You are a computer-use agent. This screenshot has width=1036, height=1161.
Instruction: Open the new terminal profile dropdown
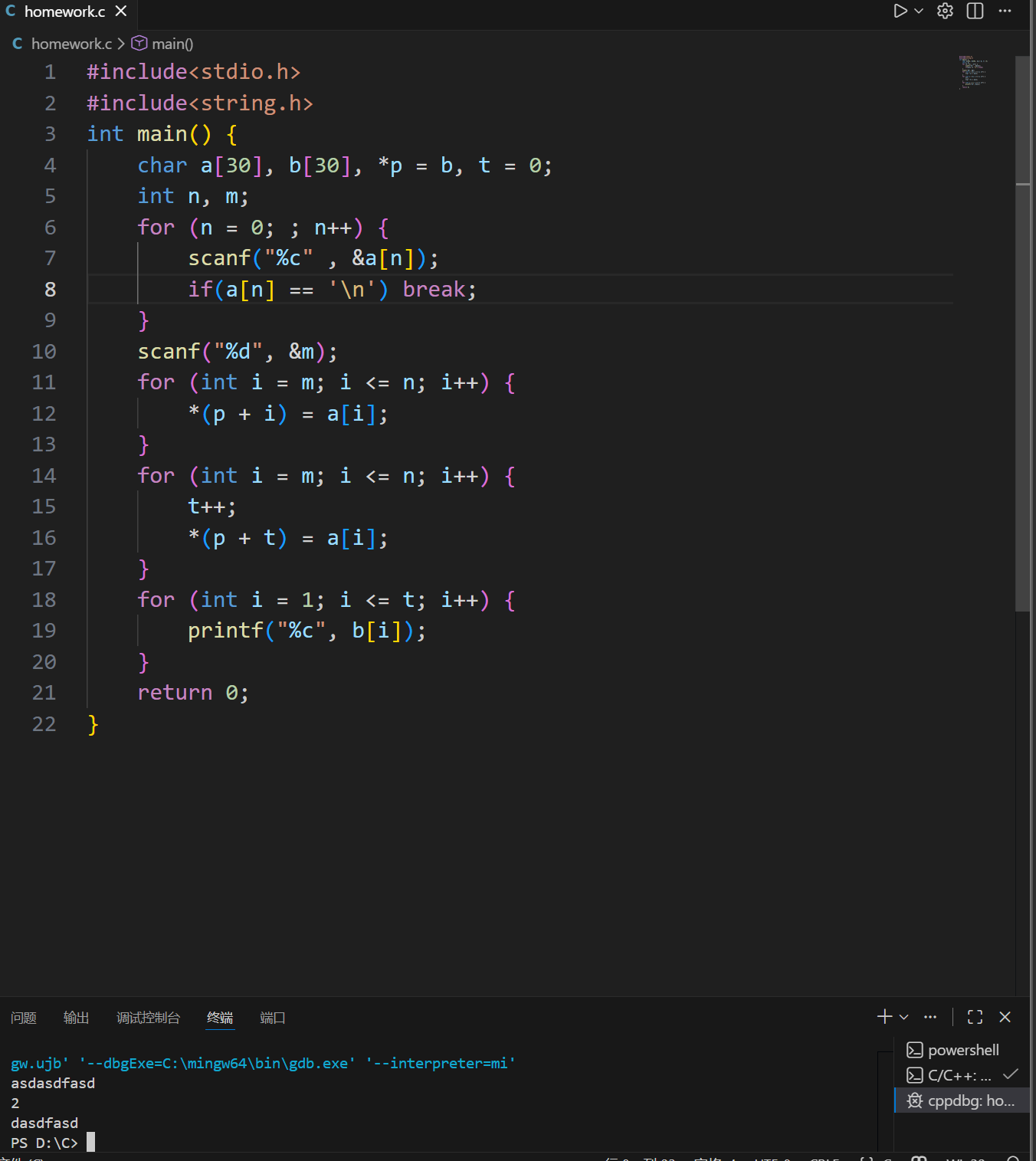point(904,1017)
